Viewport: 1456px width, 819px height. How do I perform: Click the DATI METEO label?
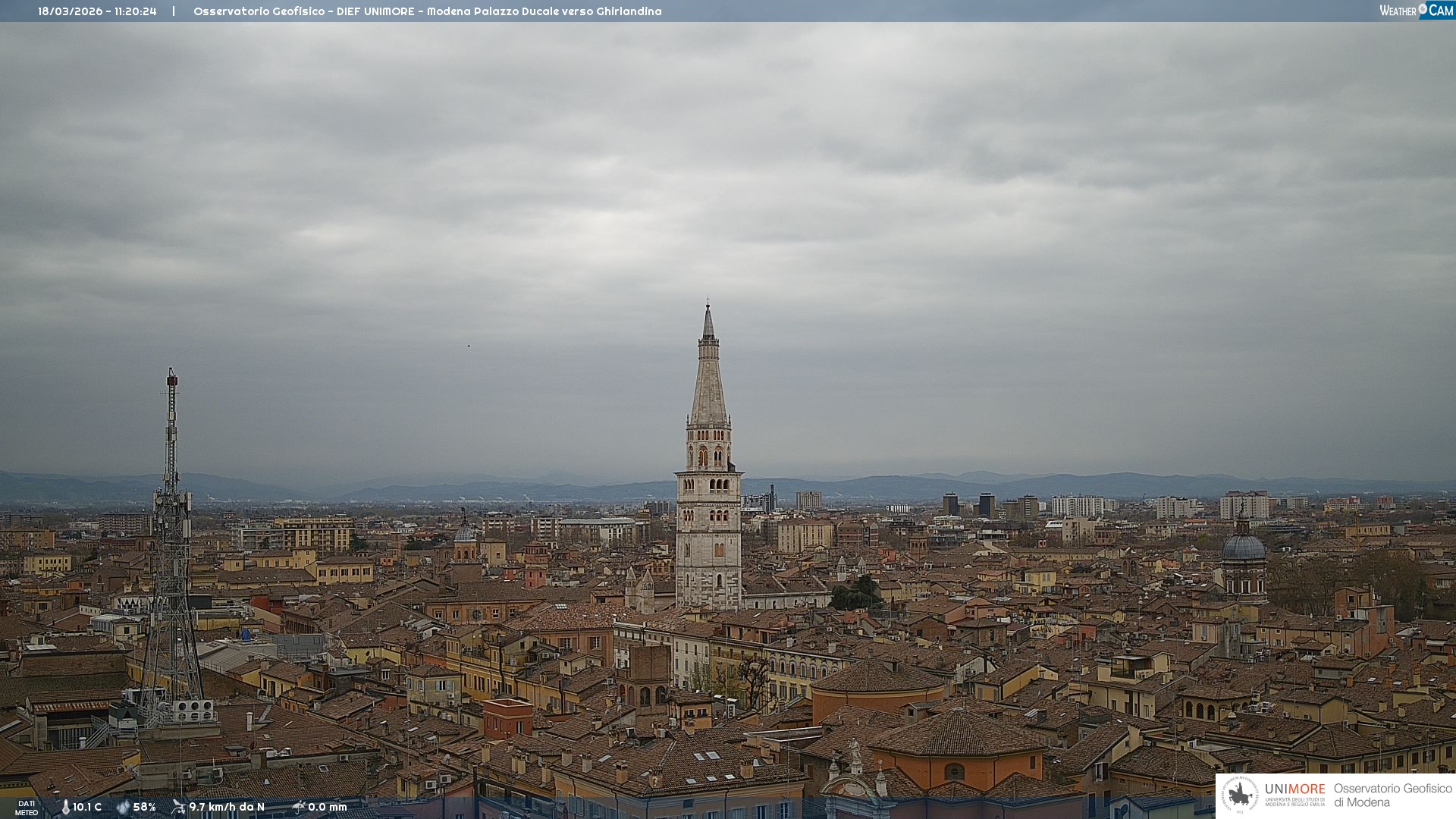[x=27, y=808]
